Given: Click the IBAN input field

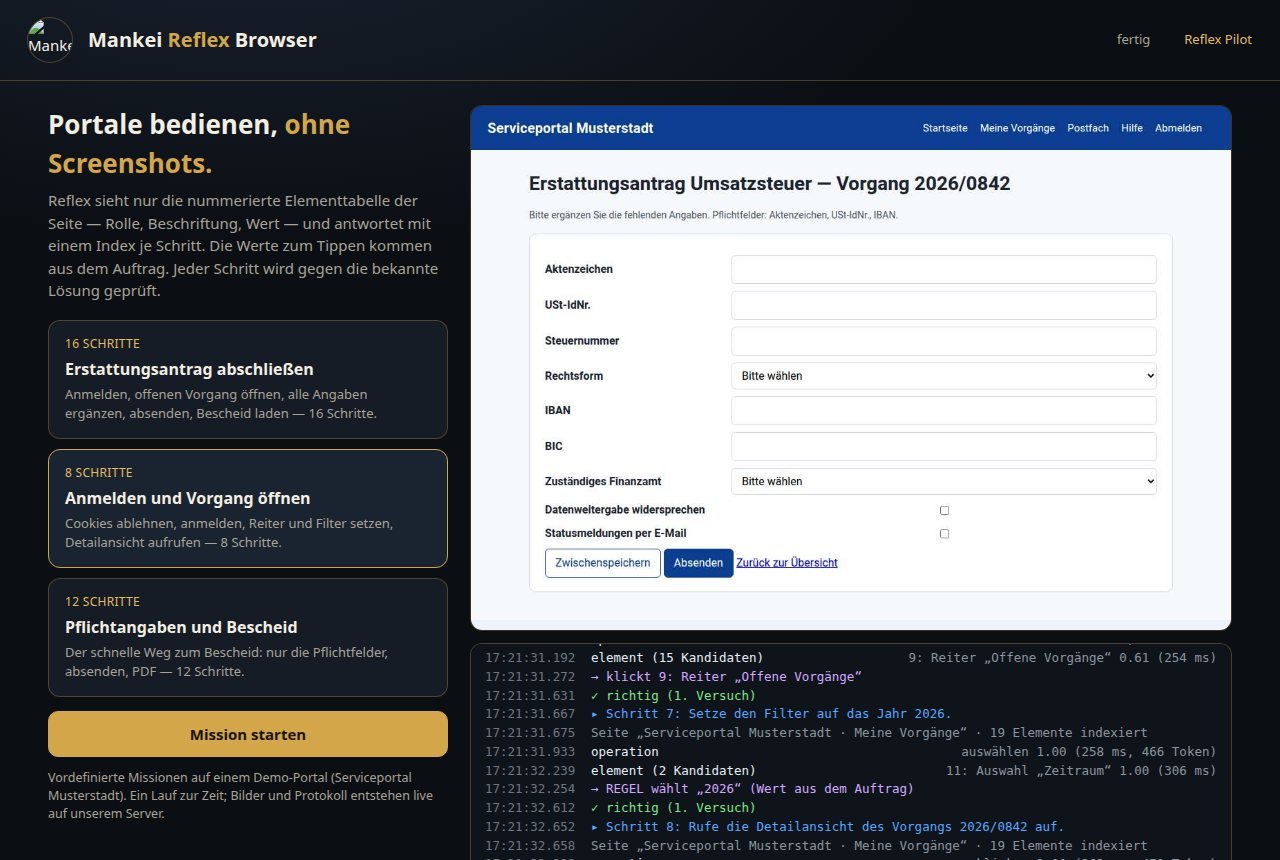Looking at the screenshot, I should pyautogui.click(x=944, y=410).
